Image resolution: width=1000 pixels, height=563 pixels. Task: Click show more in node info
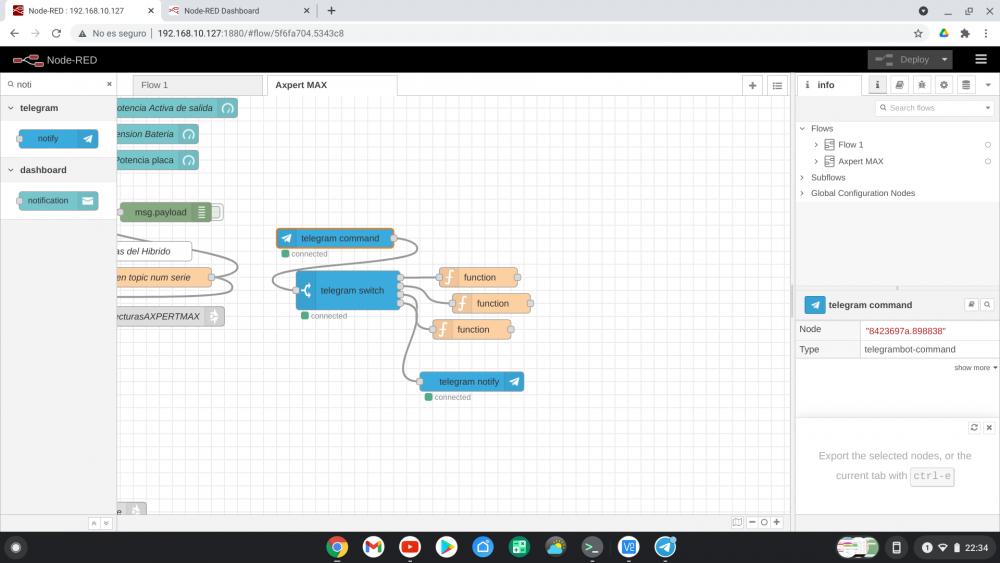[x=975, y=368]
